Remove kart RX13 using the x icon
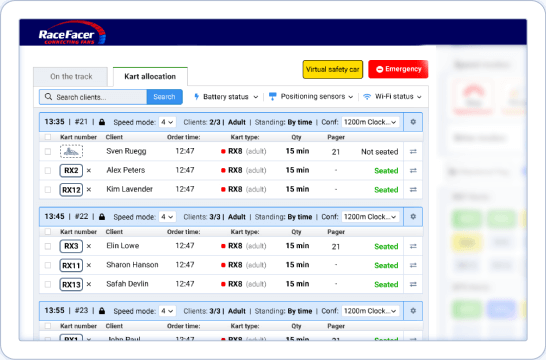This screenshot has width=546, height=360. [x=89, y=284]
